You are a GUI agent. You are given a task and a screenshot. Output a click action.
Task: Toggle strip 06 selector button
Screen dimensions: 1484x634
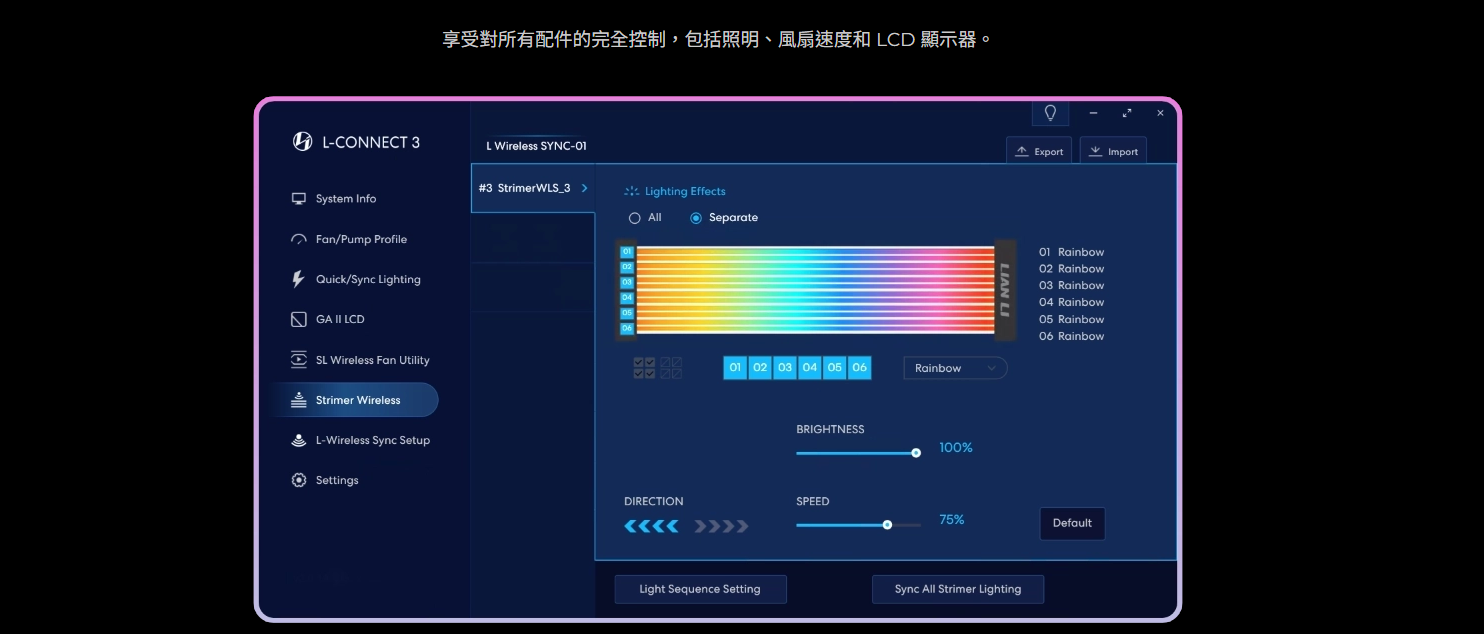(859, 368)
